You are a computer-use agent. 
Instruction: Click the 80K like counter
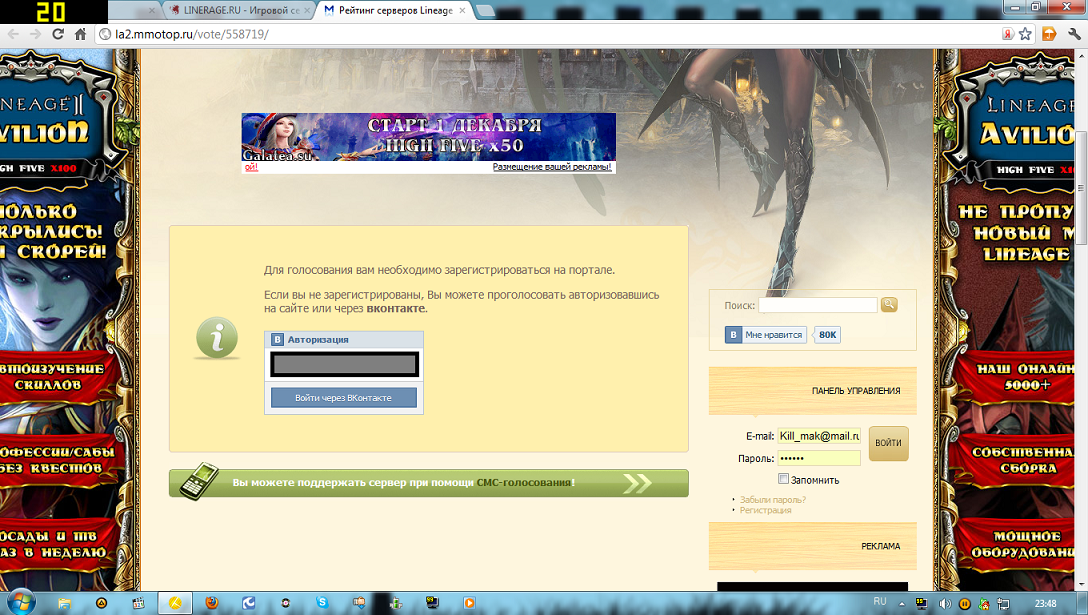[827, 335]
